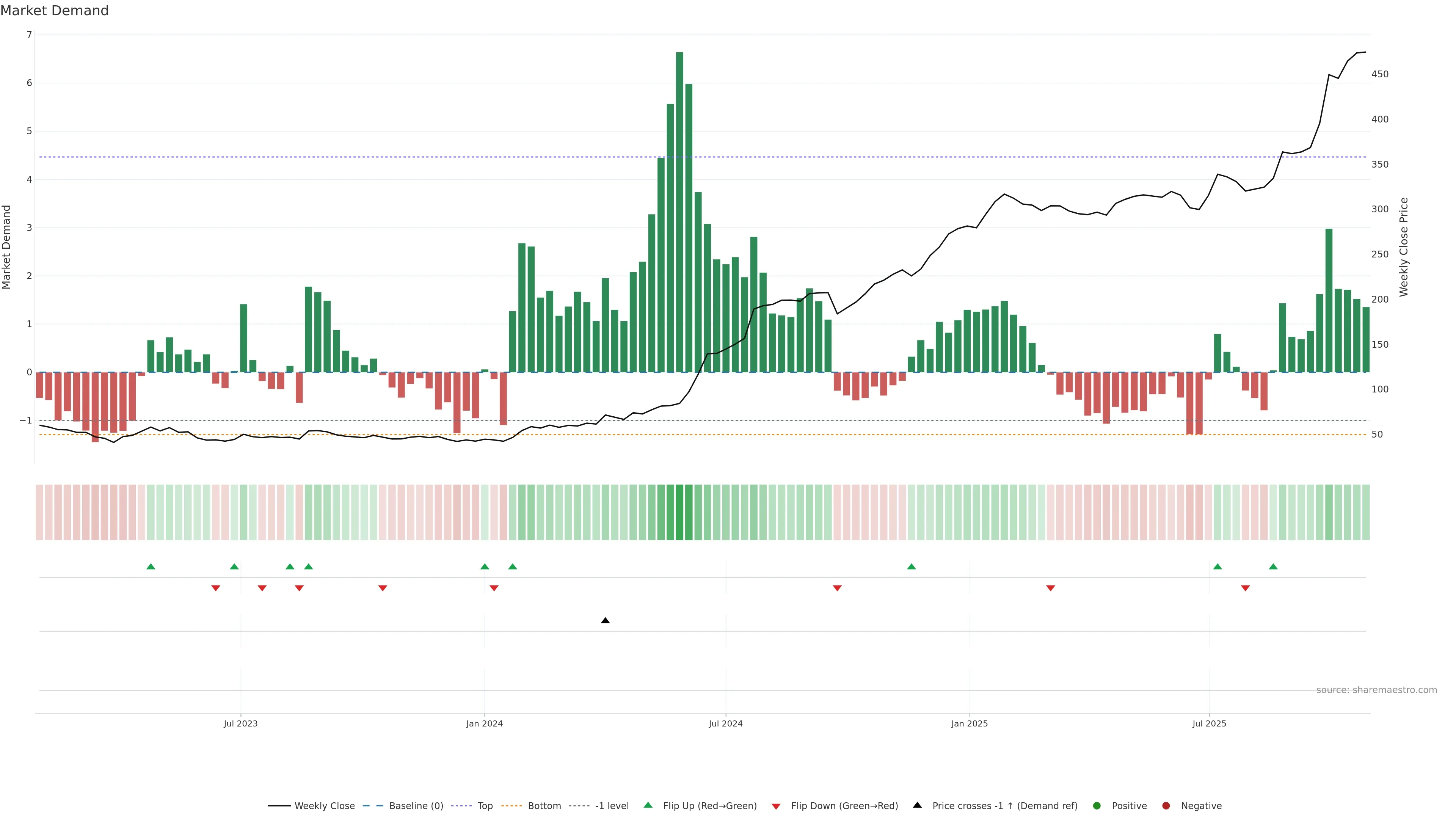Click the Jul 2024 x-axis label
1456x819 pixels.
[x=725, y=723]
